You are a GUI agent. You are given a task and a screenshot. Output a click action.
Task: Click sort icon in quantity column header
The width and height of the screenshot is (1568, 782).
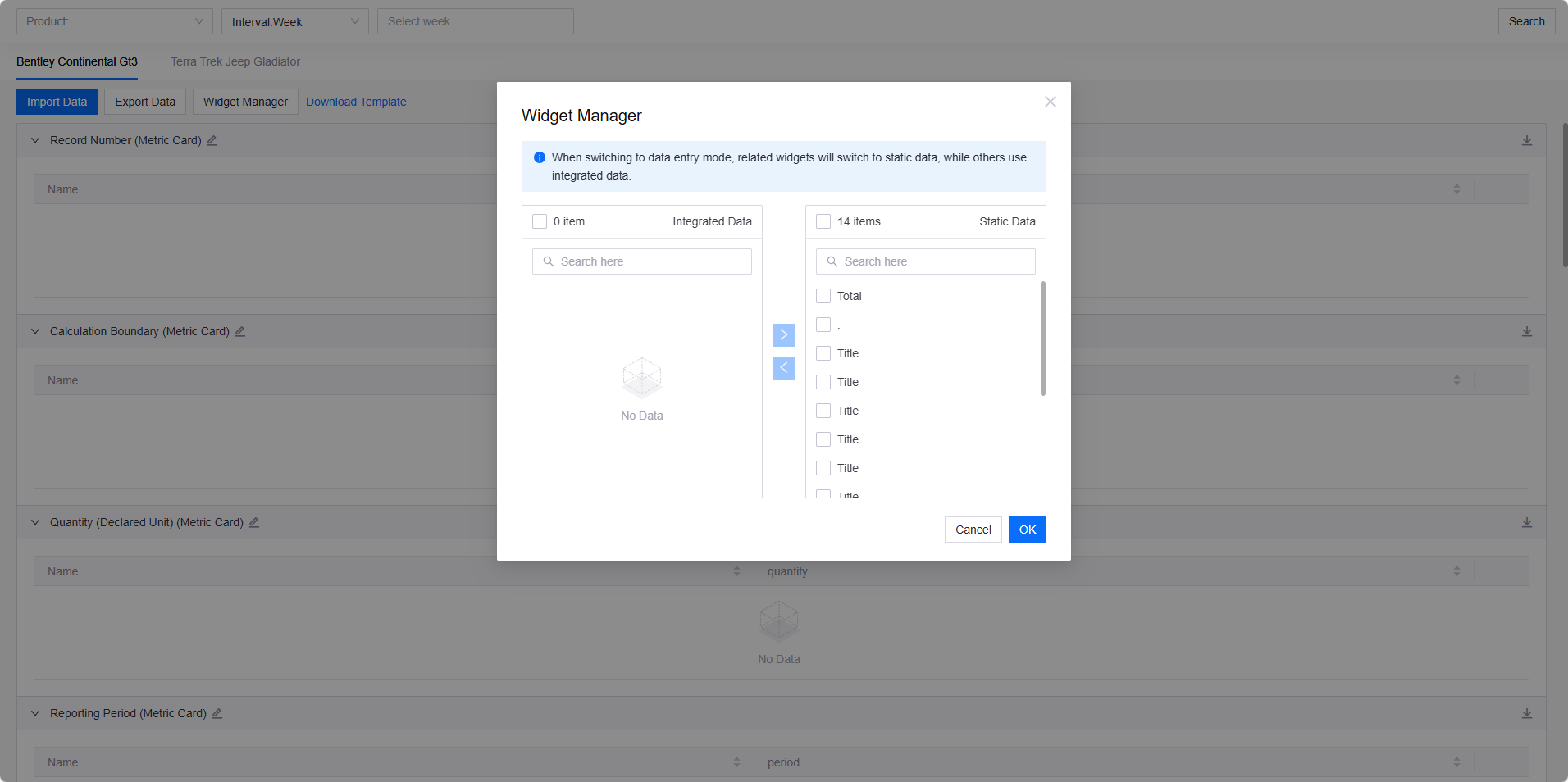[x=1456, y=571]
